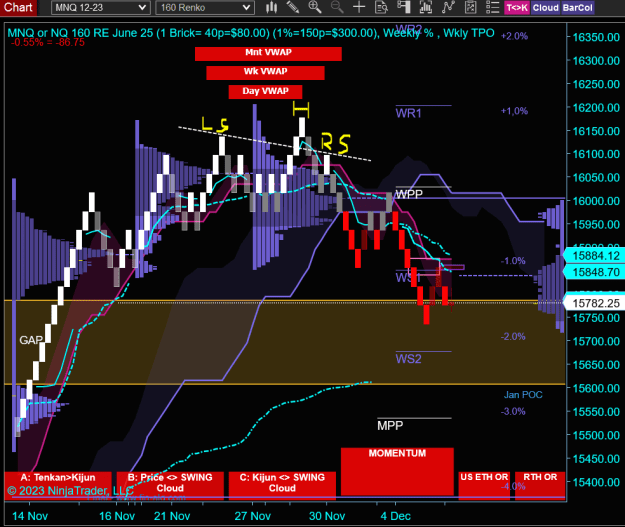
Task: Click the -0.55% = -86.75 readout
Action: coord(48,42)
